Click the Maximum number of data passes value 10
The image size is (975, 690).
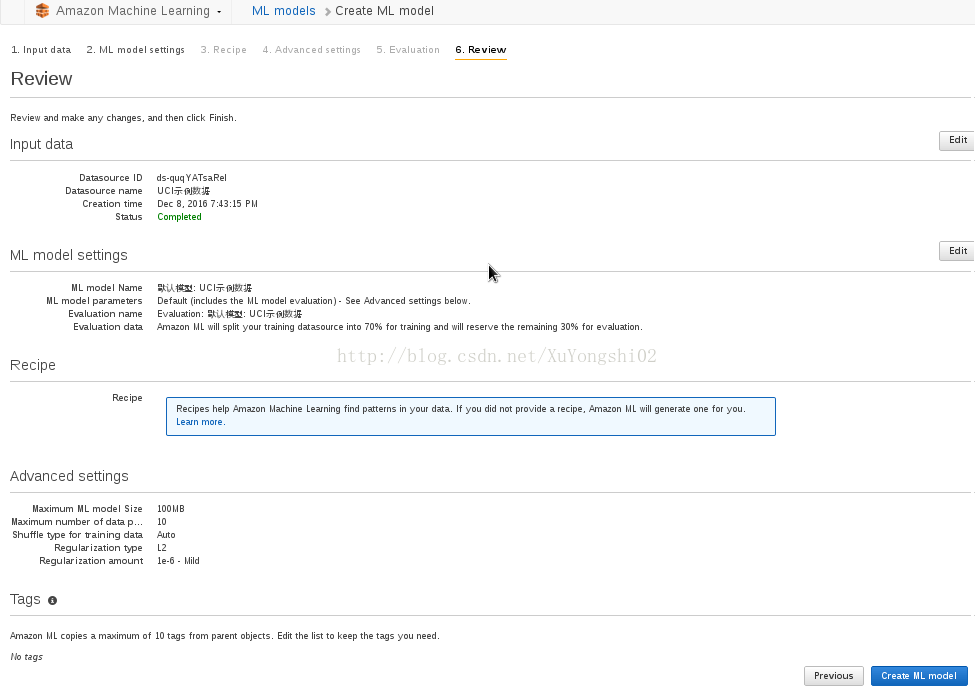(162, 522)
